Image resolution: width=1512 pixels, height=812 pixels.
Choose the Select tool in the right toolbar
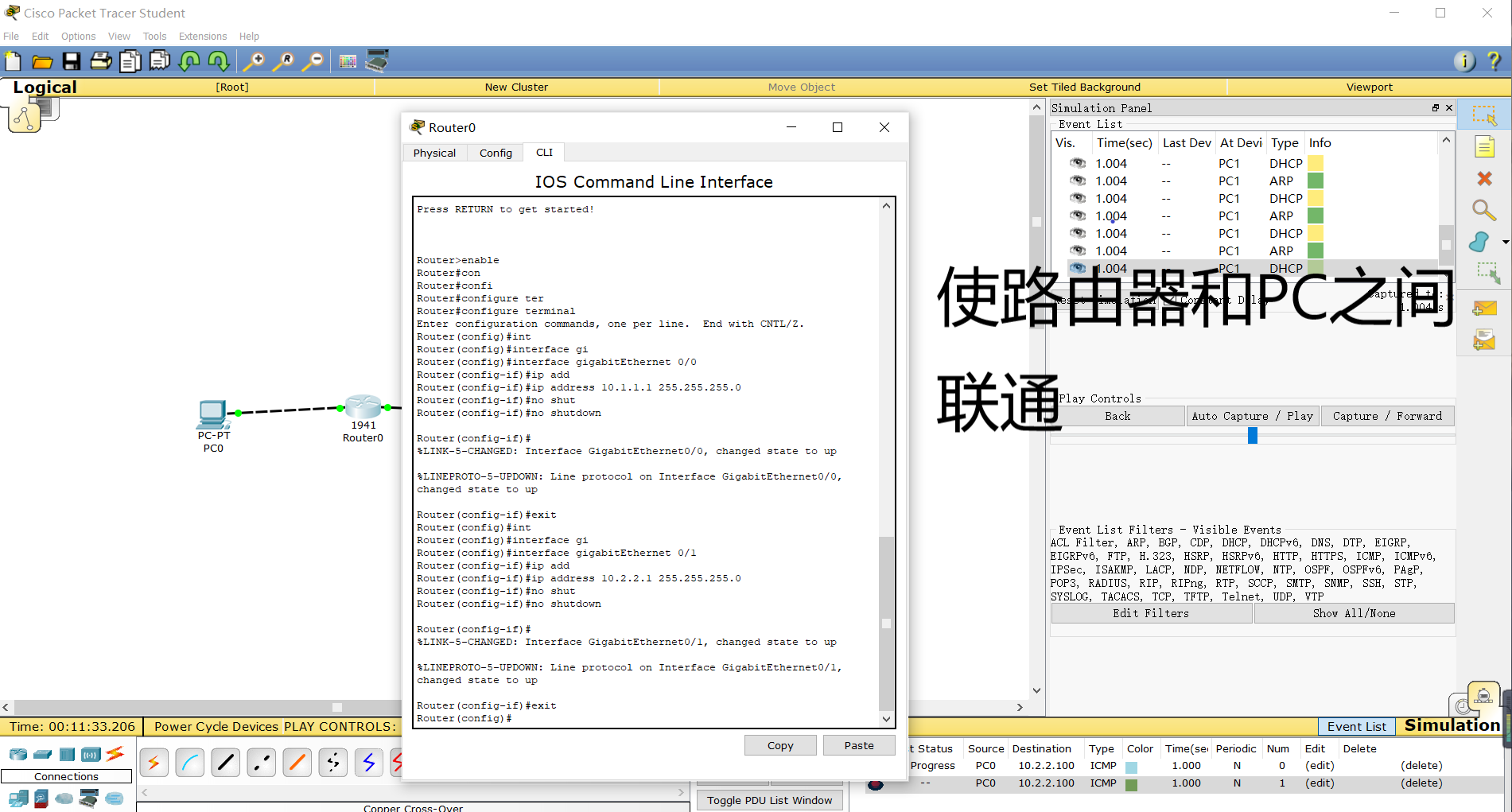1484,115
